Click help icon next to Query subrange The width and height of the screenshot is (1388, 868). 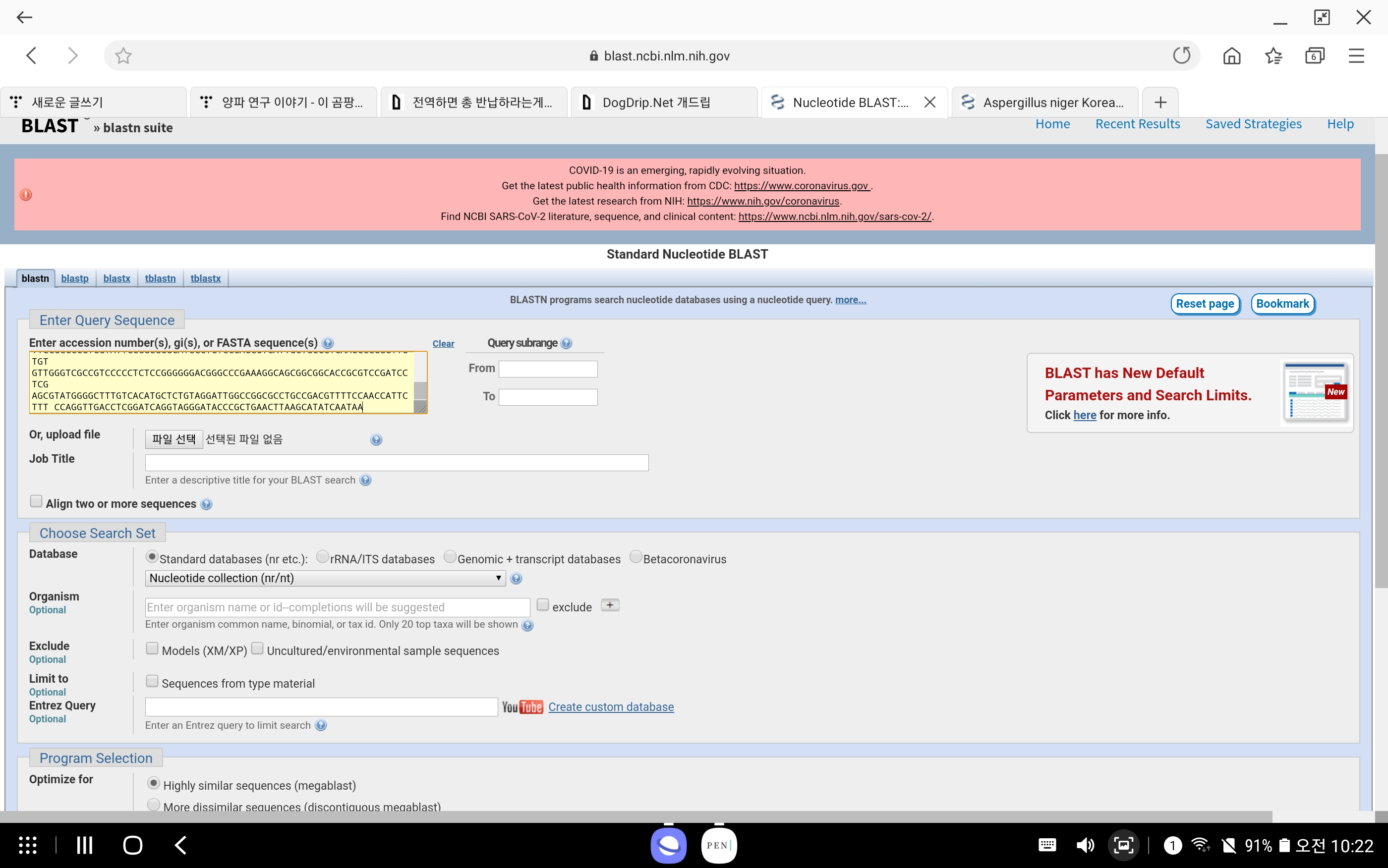pos(566,343)
